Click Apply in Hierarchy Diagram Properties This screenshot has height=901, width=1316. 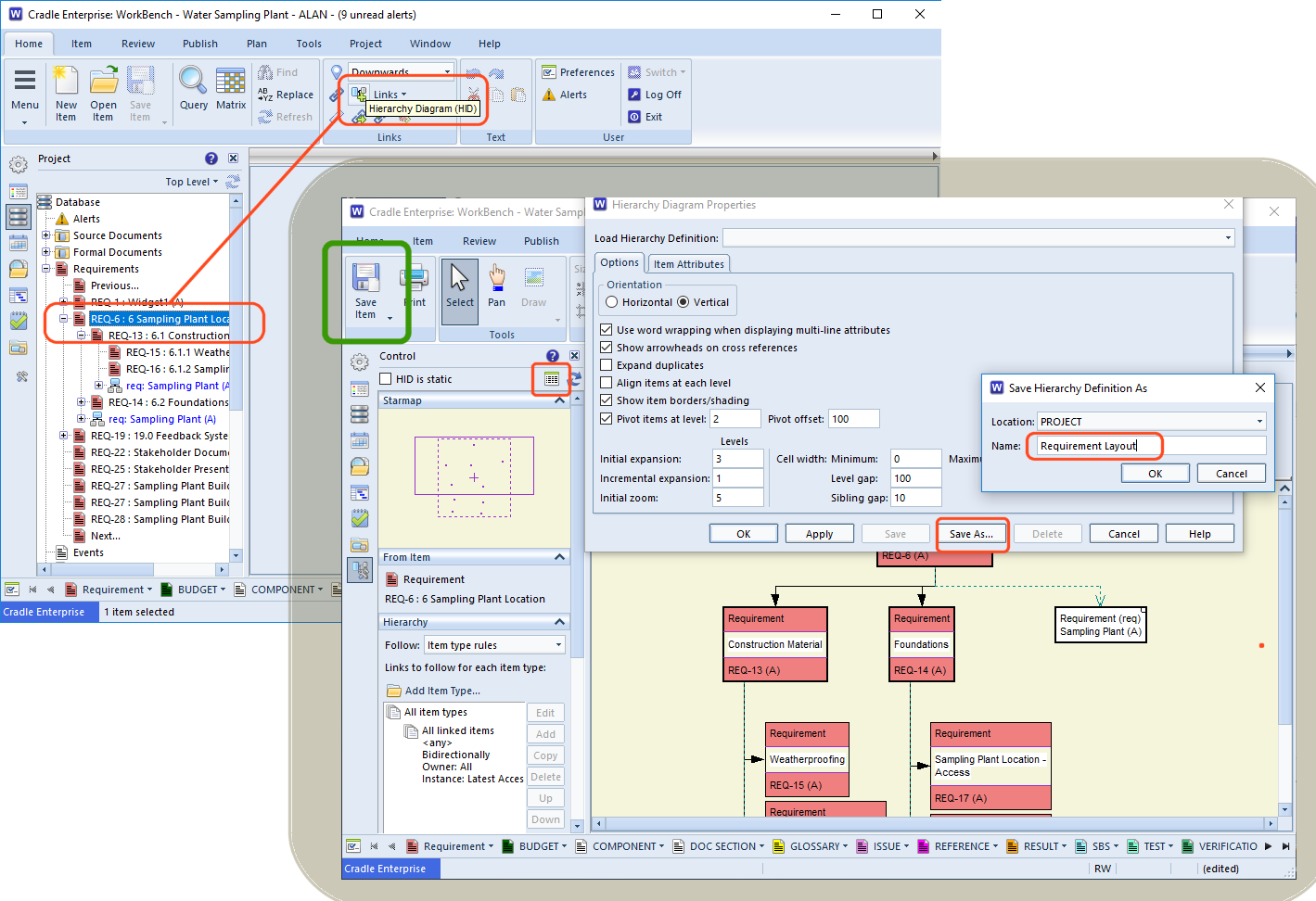point(820,534)
